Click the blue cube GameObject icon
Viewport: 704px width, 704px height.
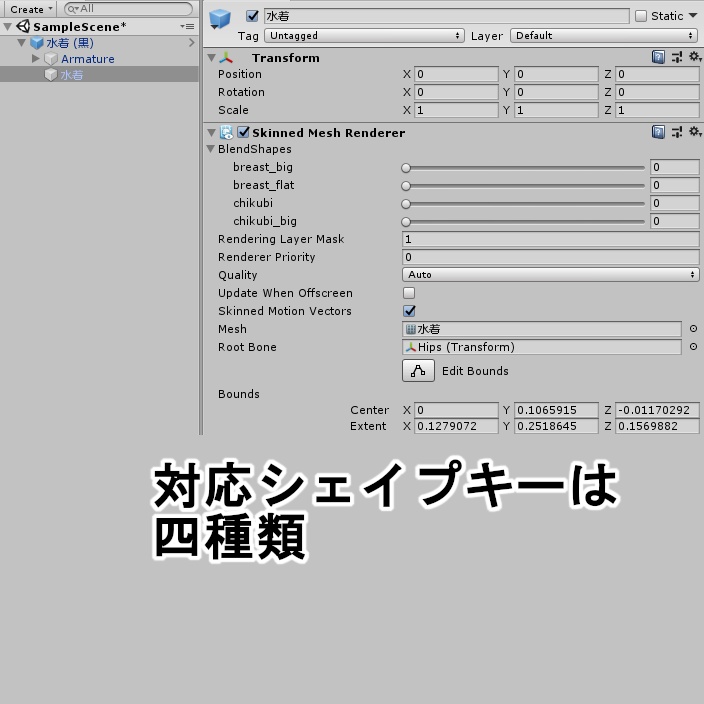click(x=220, y=20)
